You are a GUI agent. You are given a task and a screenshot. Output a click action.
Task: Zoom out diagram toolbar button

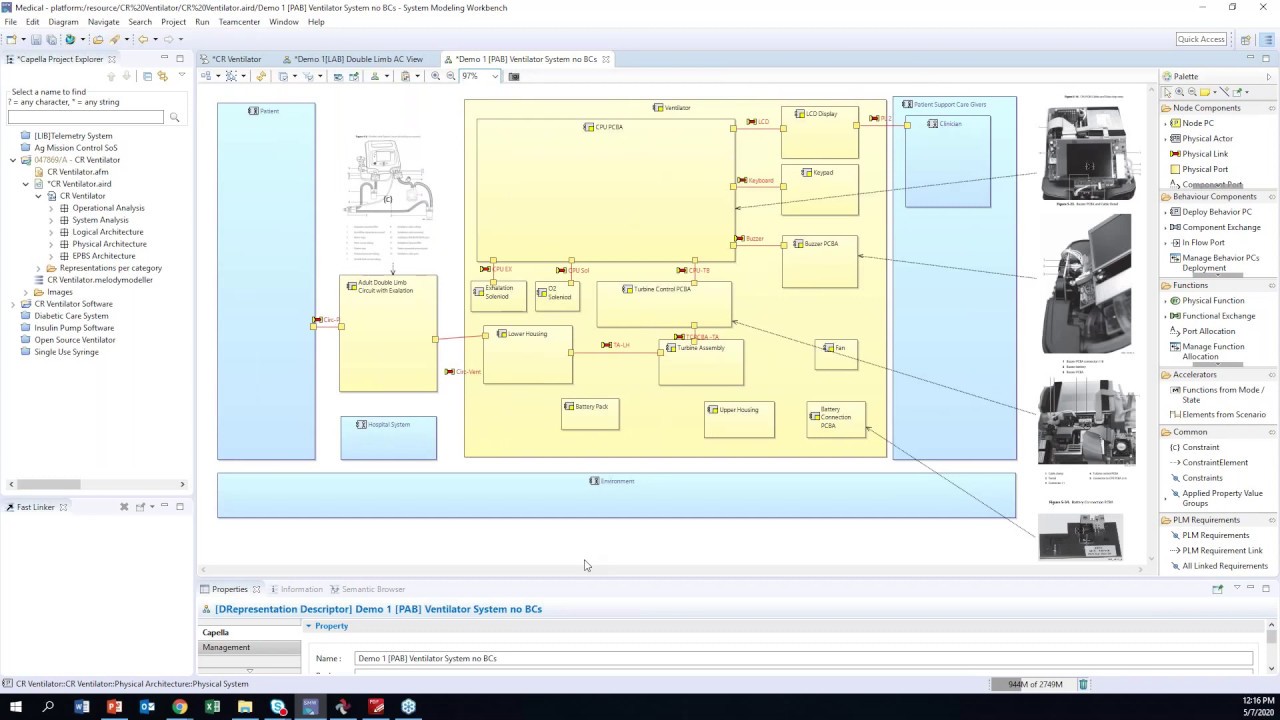[450, 76]
